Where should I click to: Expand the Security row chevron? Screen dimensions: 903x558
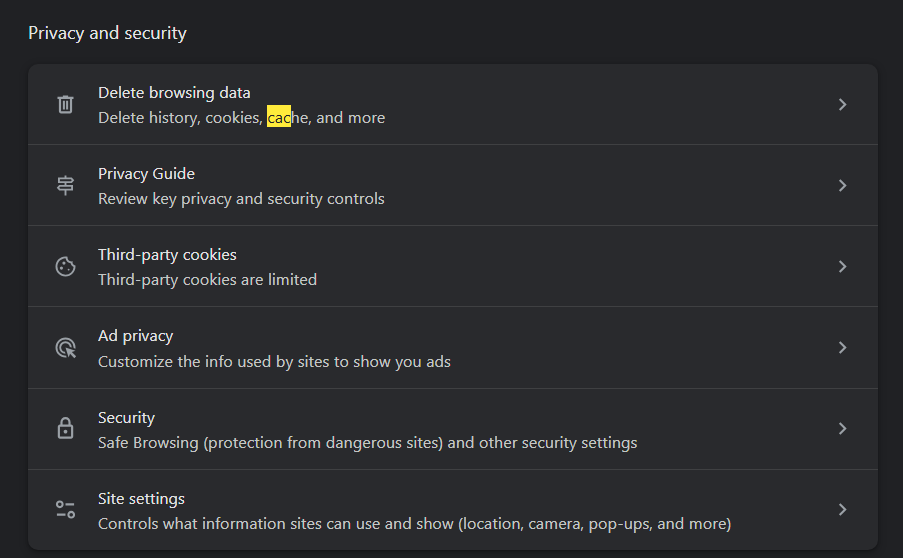[x=842, y=429]
